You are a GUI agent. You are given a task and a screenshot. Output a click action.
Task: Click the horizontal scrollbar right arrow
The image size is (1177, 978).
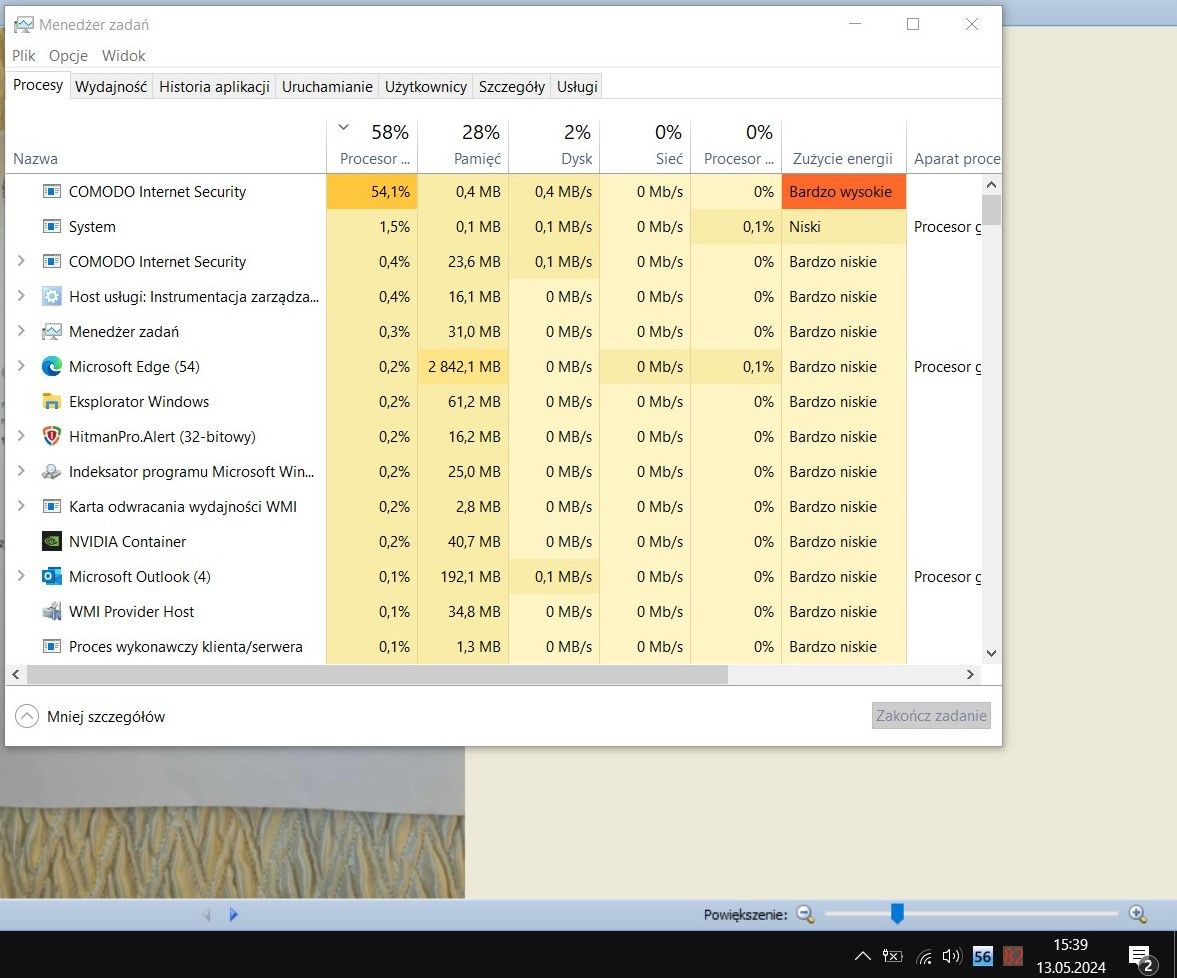click(x=971, y=674)
